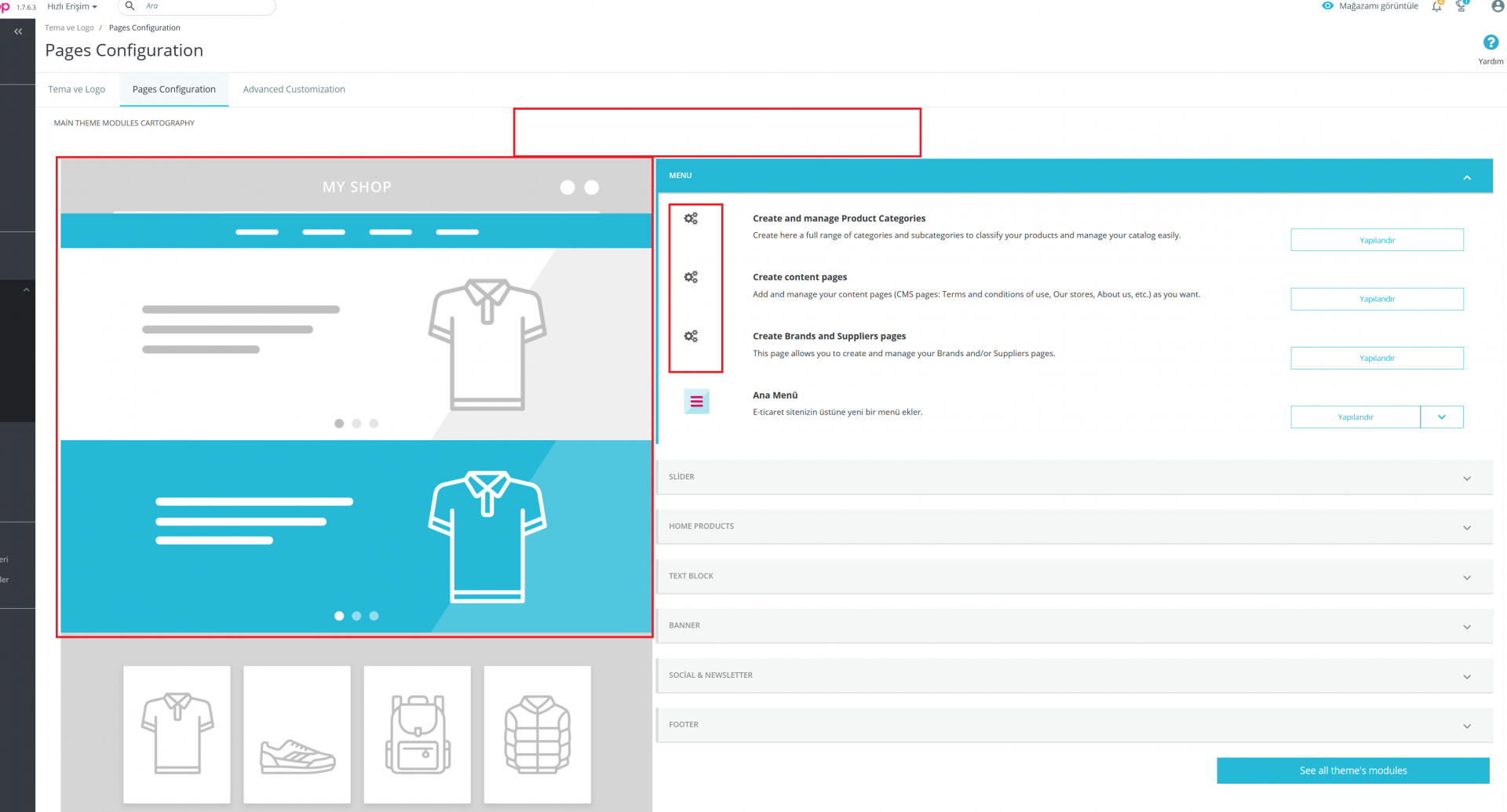Image resolution: width=1507 pixels, height=812 pixels.
Task: Click Yapılandır for Ana Menü
Action: click(1356, 417)
